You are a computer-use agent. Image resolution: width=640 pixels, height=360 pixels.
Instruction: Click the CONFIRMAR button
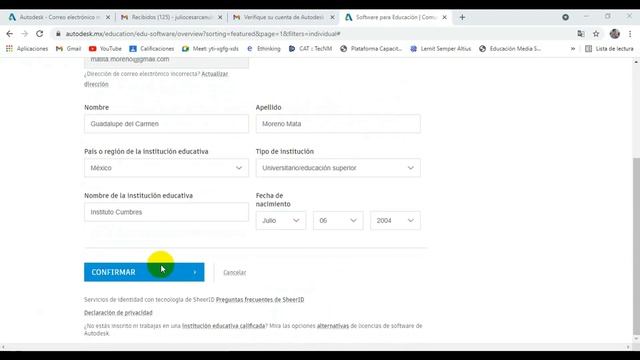point(144,272)
